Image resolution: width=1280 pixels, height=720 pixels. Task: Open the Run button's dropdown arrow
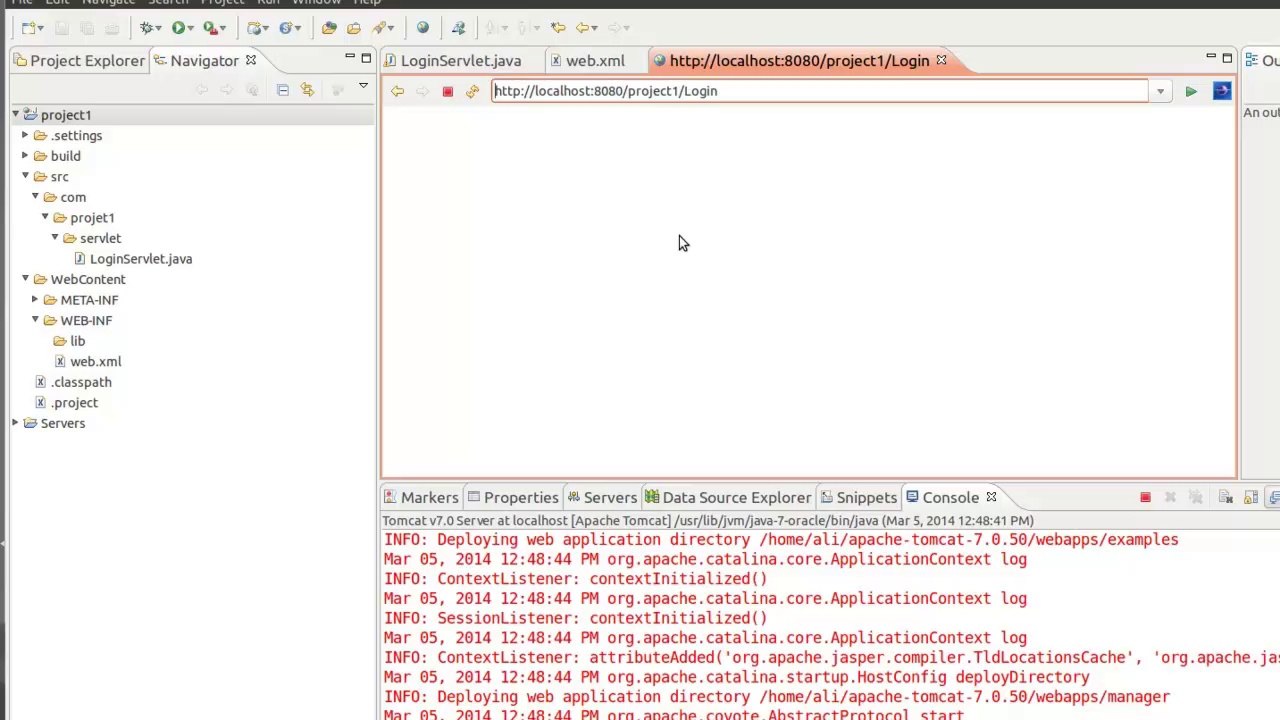tap(193, 28)
